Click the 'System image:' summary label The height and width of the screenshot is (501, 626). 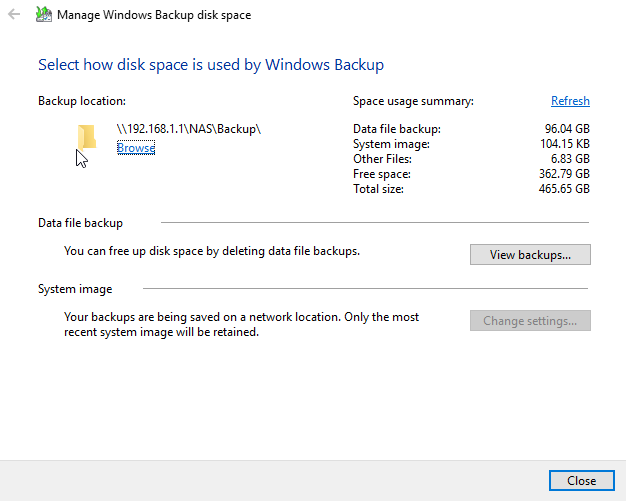coord(391,144)
